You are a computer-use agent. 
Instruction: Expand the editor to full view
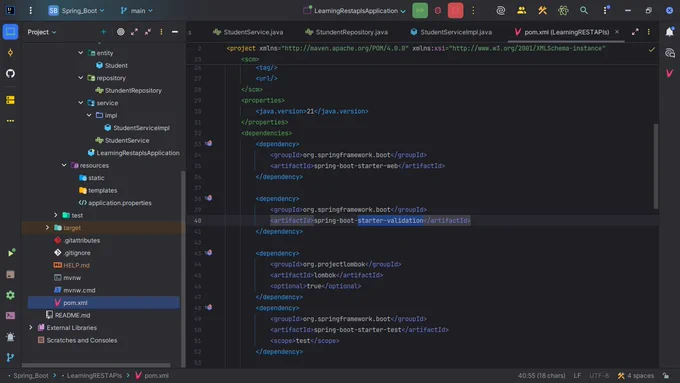pyautogui.click(x=635, y=32)
